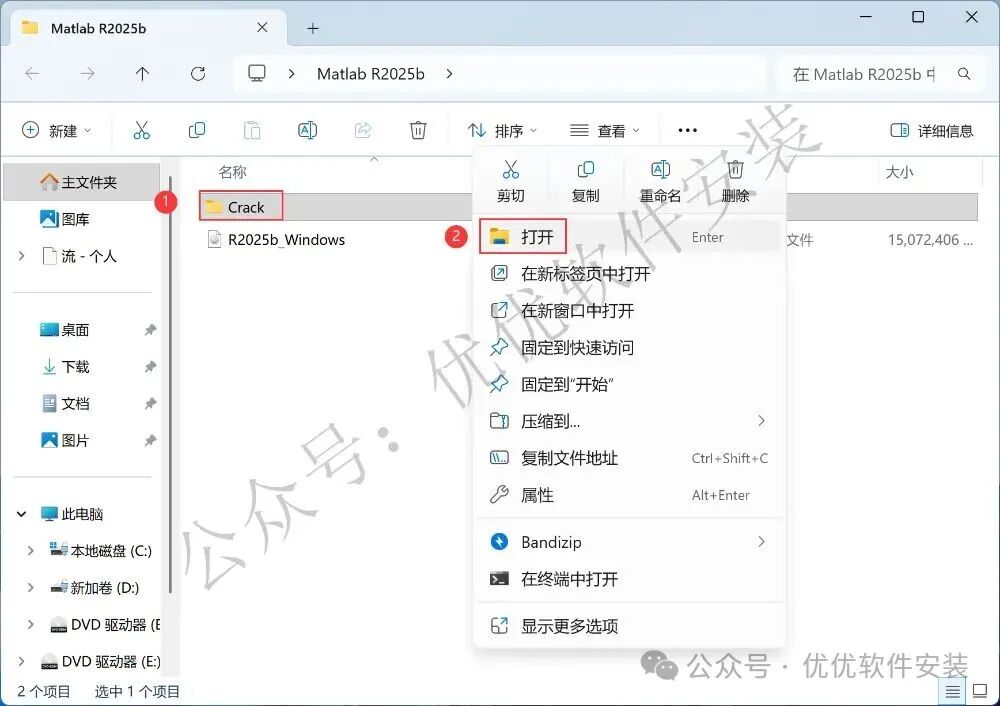Select Delete in the context menu
1000x706 pixels.
735,182
